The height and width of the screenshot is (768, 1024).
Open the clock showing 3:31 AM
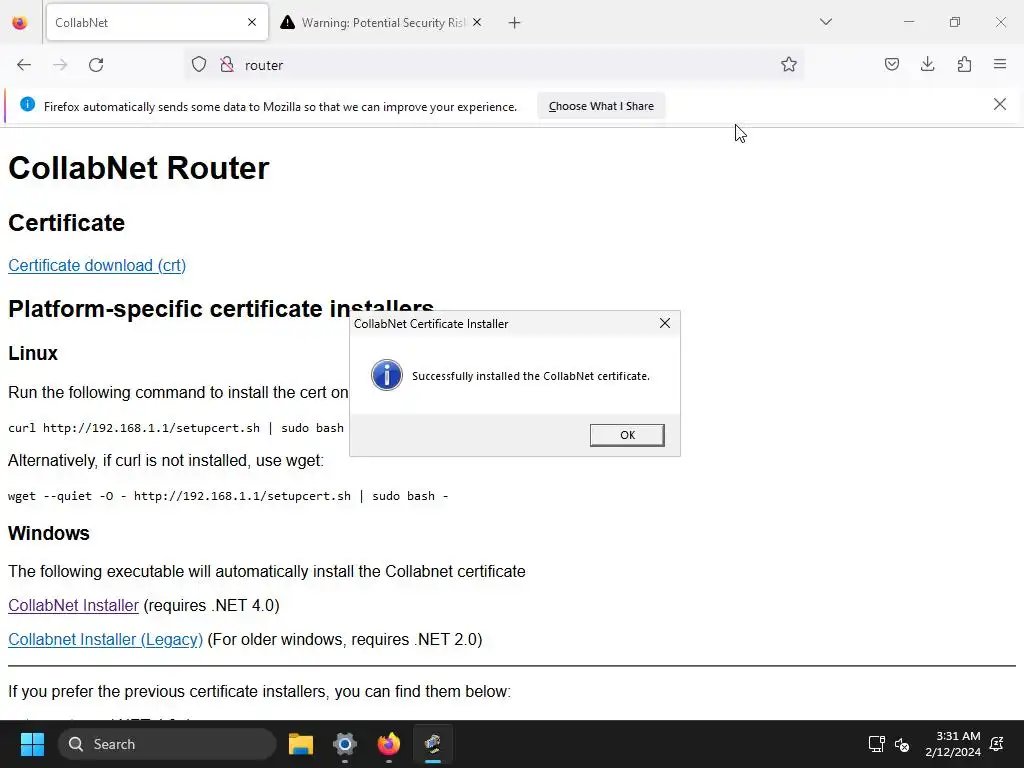coord(953,744)
